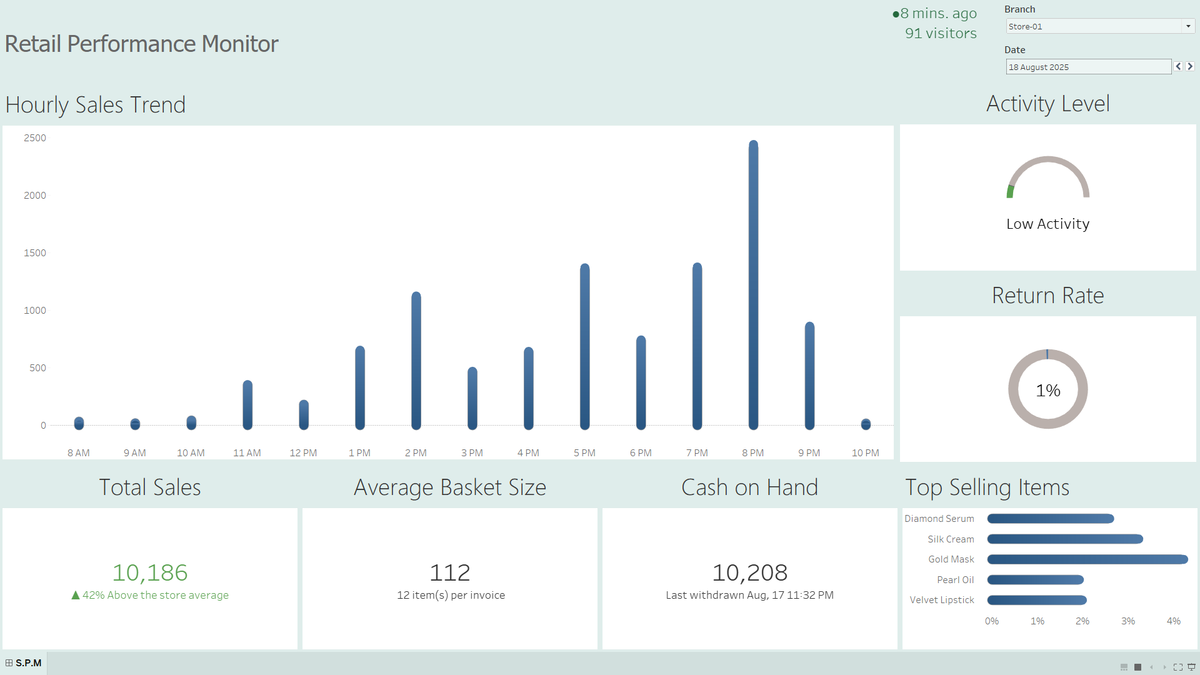The width and height of the screenshot is (1200, 675).
Task: Click the green up-triangle above store average indicator
Action: coord(75,595)
